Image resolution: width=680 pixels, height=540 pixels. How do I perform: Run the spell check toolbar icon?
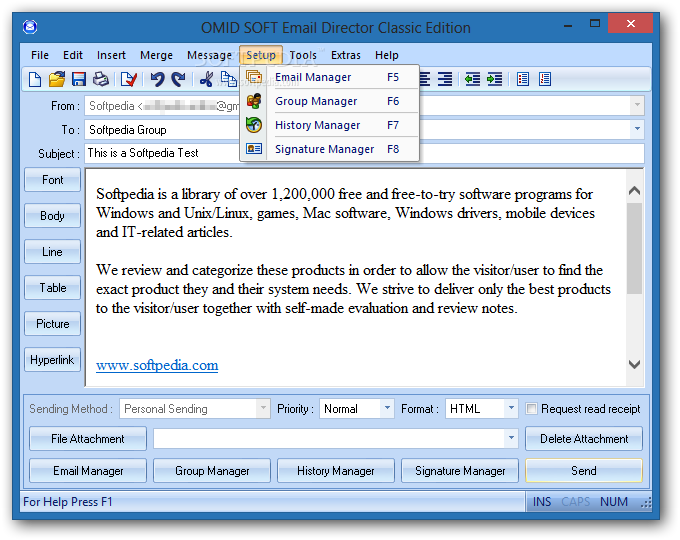coord(129,79)
